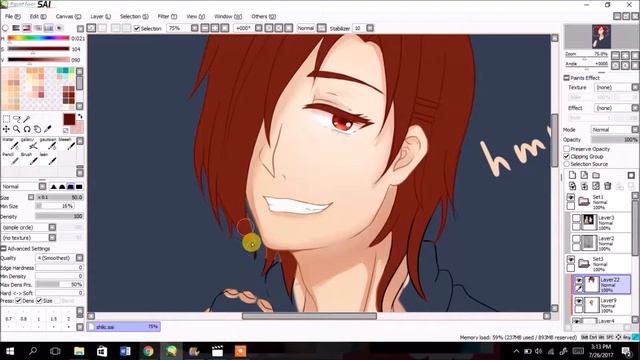Choose the Pencil brush tool

10,159
